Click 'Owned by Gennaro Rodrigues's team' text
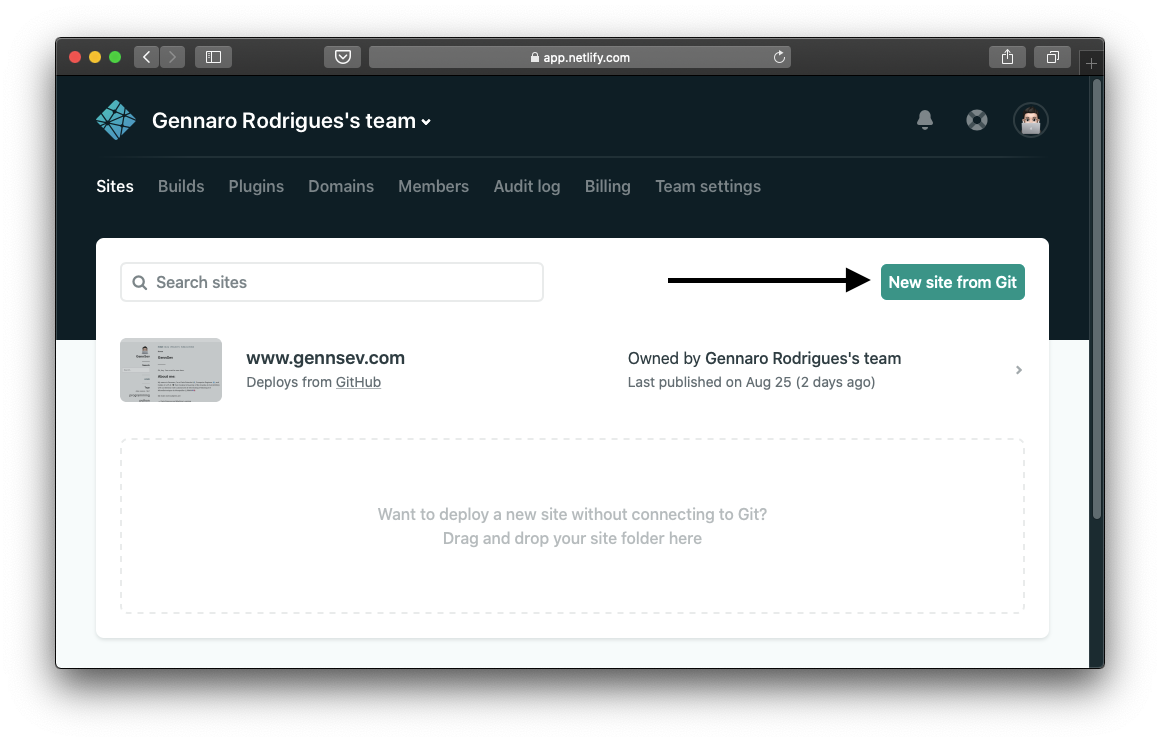The height and width of the screenshot is (742, 1160). click(764, 358)
